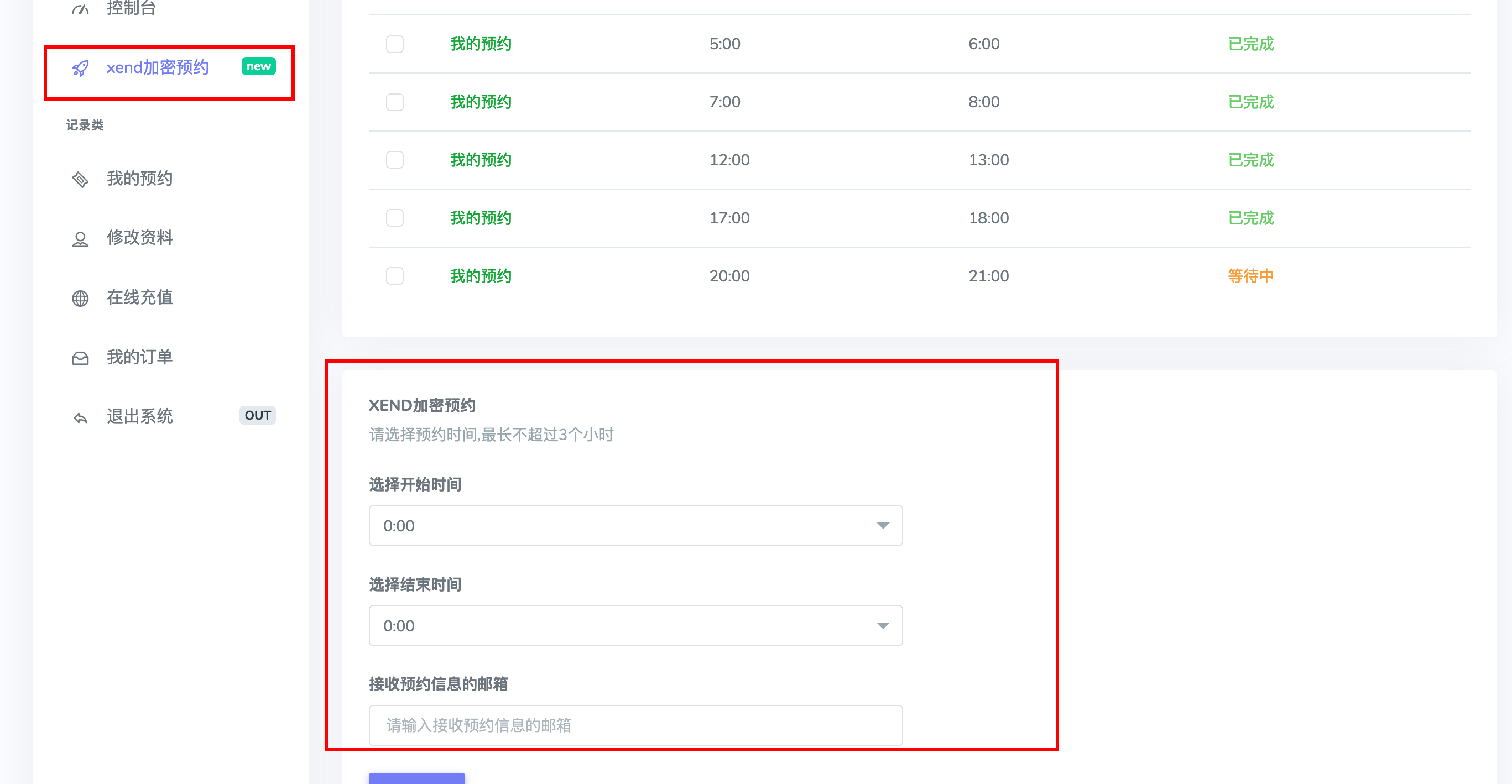Click the 我的预约 link in the 7:00 row

point(481,102)
